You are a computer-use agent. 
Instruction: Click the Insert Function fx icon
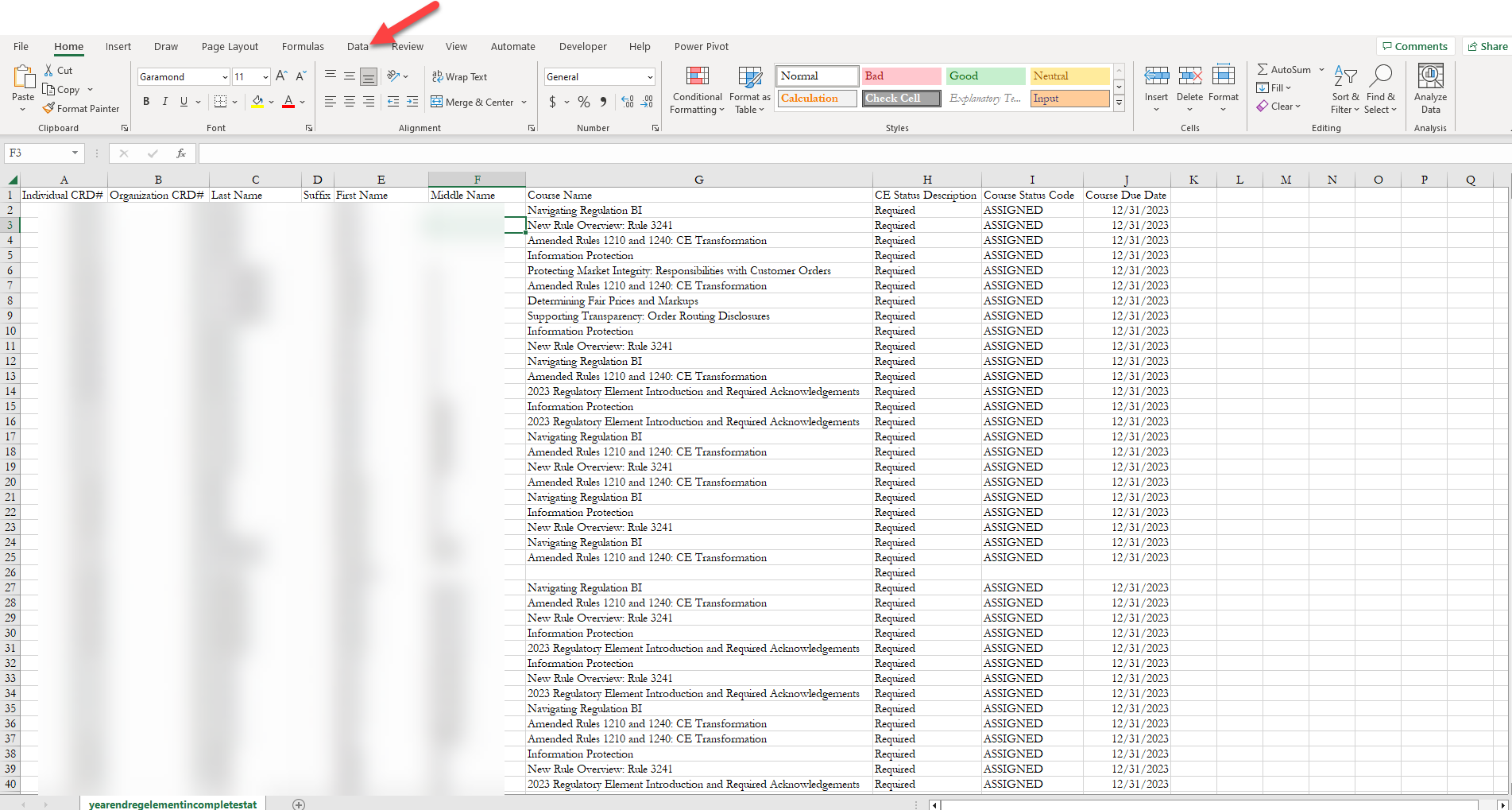pyautogui.click(x=181, y=153)
